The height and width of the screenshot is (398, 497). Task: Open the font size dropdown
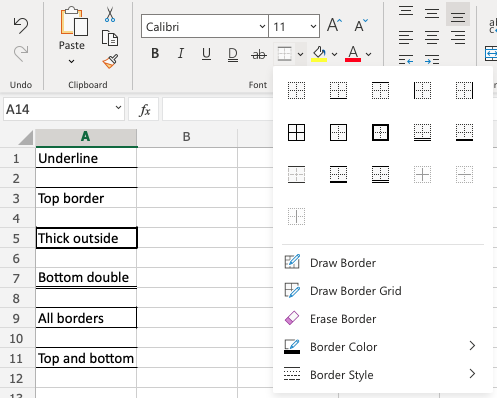coord(294,26)
